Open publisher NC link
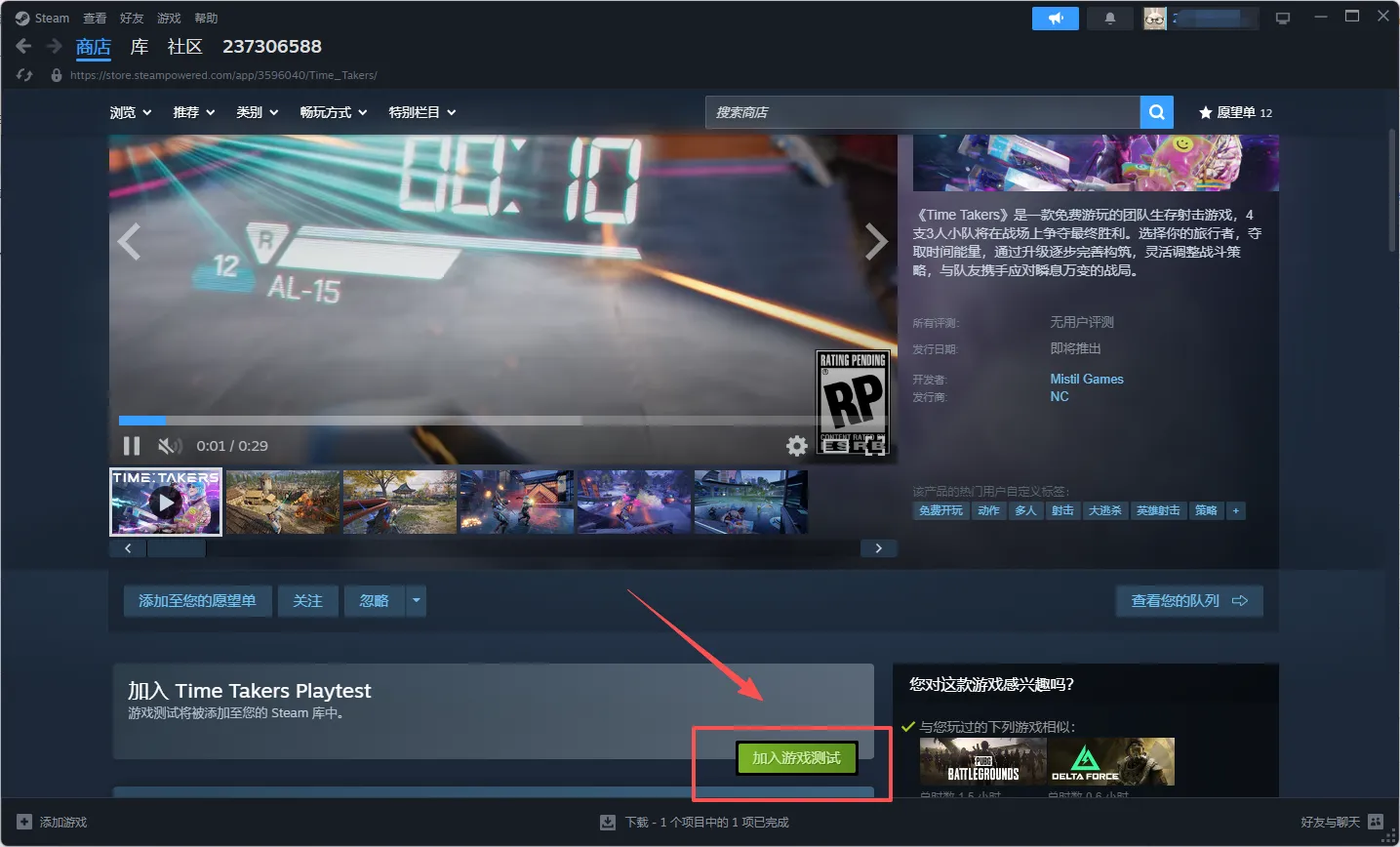Screen dimensions: 1400x847 1060,396
